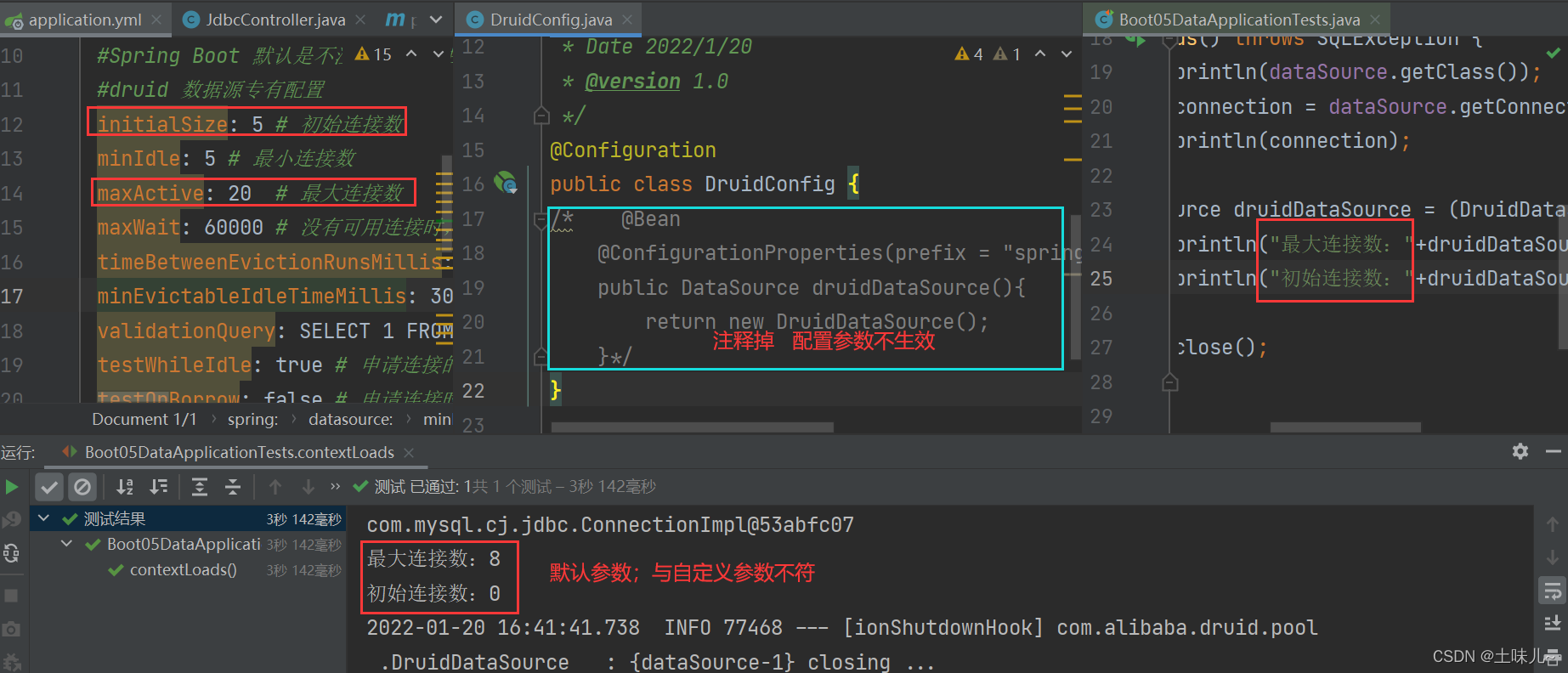Click scroll to end console icon

click(1553, 624)
